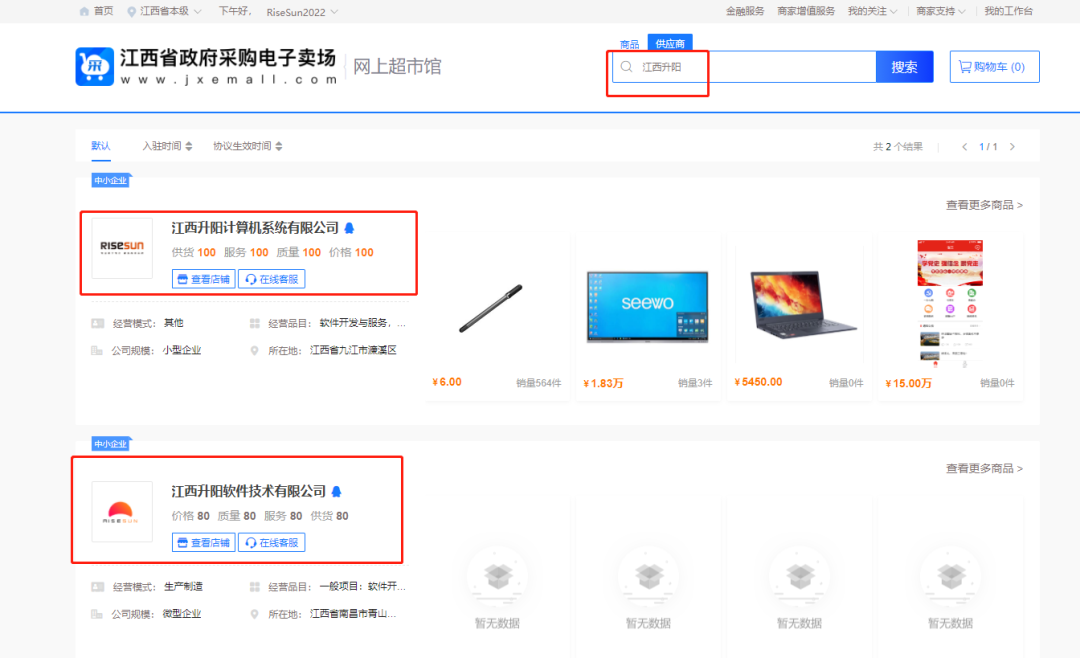Click the bell icon next to 江西升阳软件技术有限公司
The width and height of the screenshot is (1080, 658).
click(337, 491)
